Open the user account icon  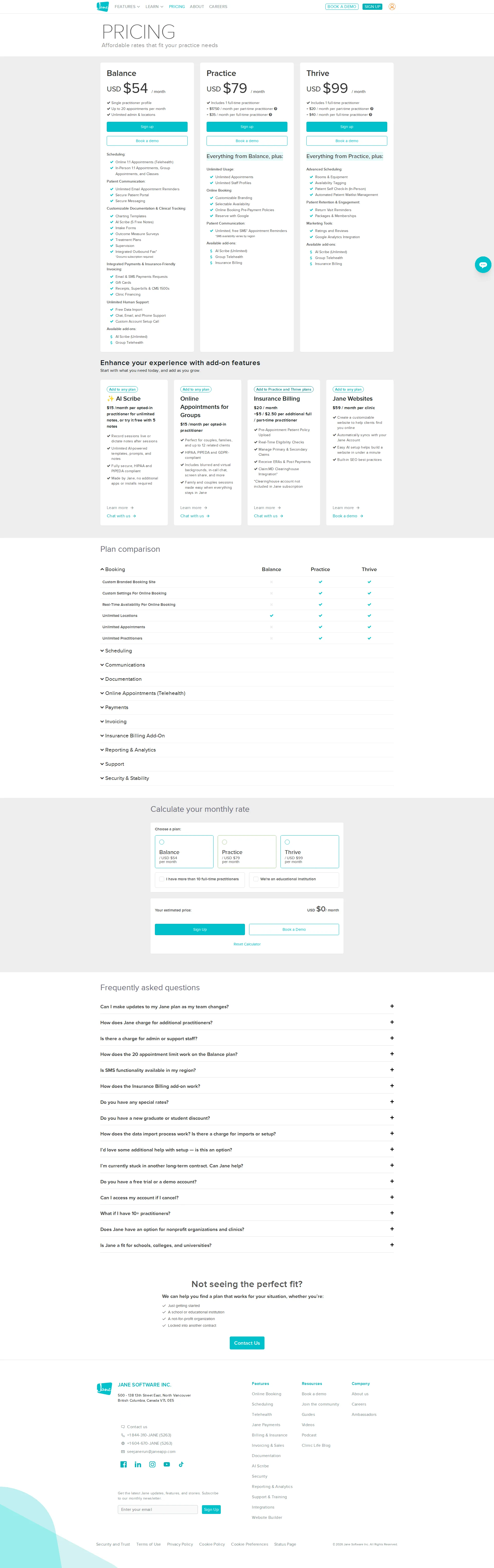pyautogui.click(x=392, y=7)
